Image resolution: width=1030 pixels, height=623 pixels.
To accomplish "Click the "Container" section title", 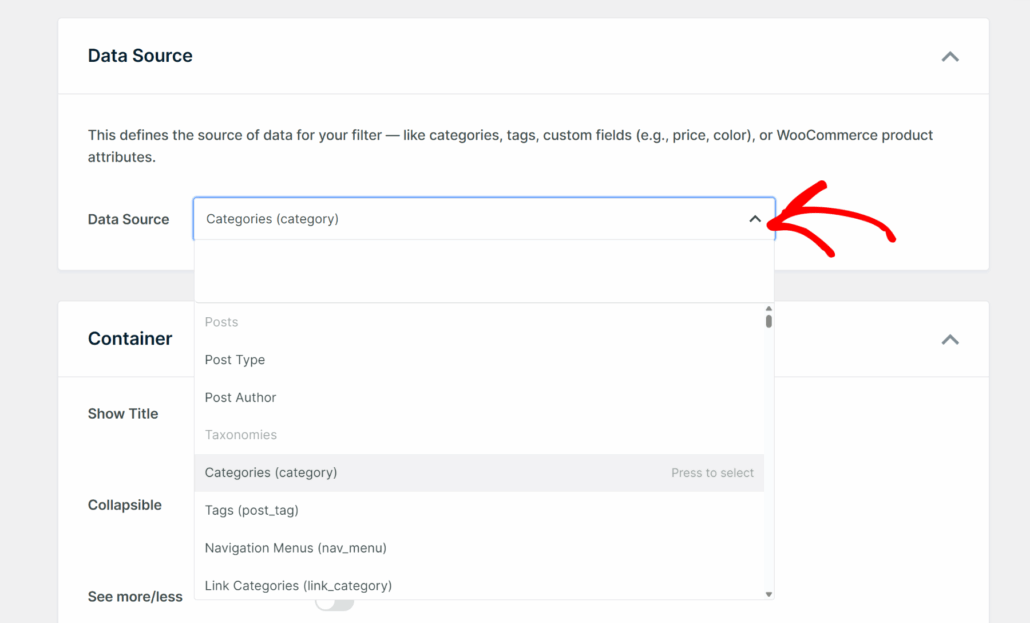I will (x=130, y=339).
